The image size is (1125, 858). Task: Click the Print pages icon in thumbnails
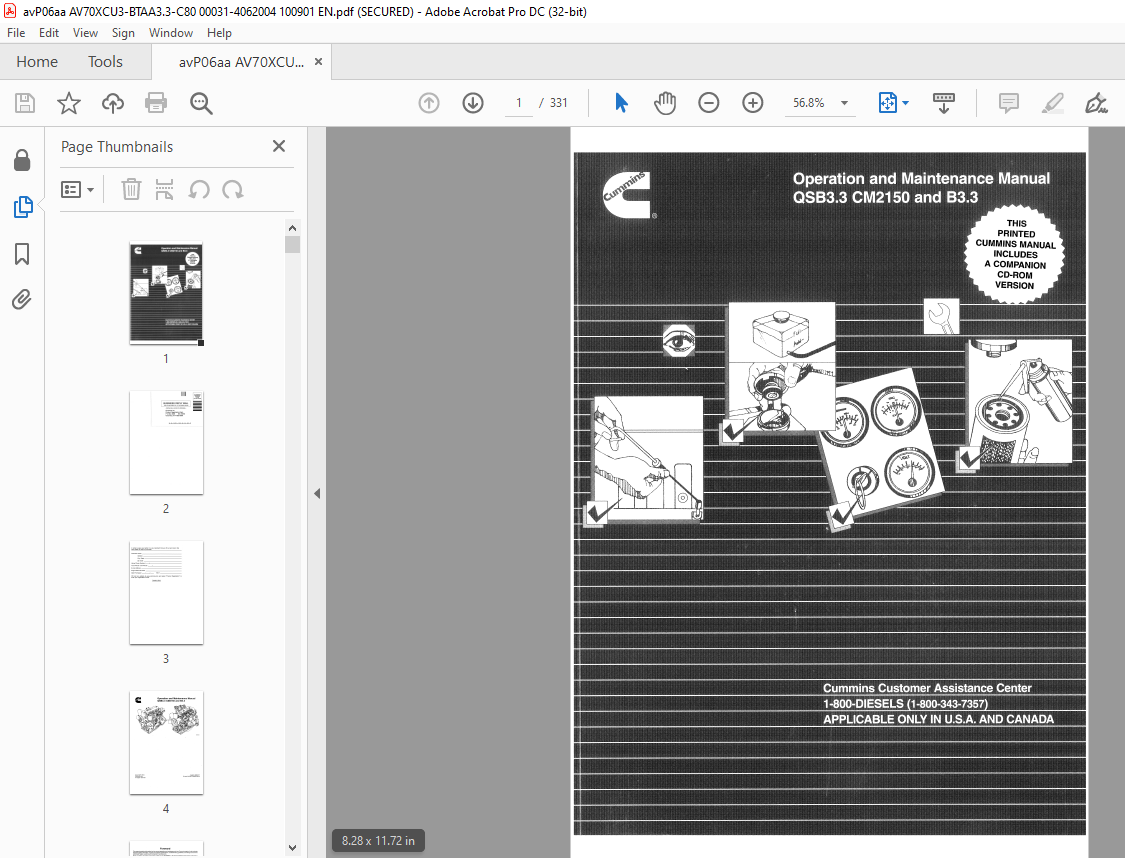coord(164,190)
